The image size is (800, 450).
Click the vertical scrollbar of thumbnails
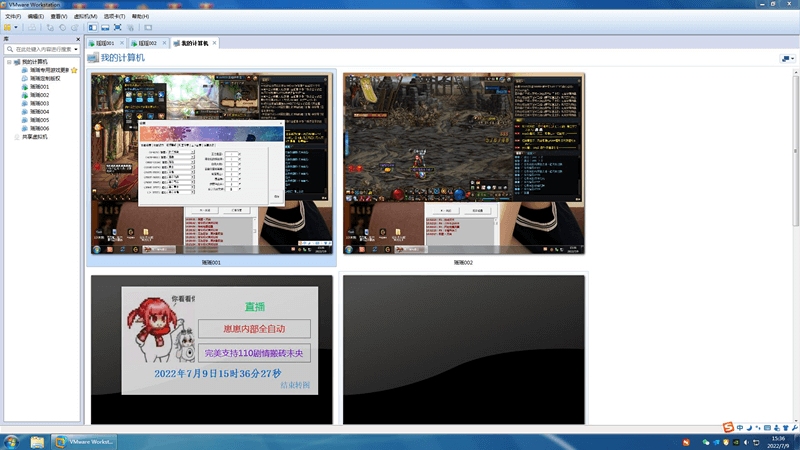point(795,151)
